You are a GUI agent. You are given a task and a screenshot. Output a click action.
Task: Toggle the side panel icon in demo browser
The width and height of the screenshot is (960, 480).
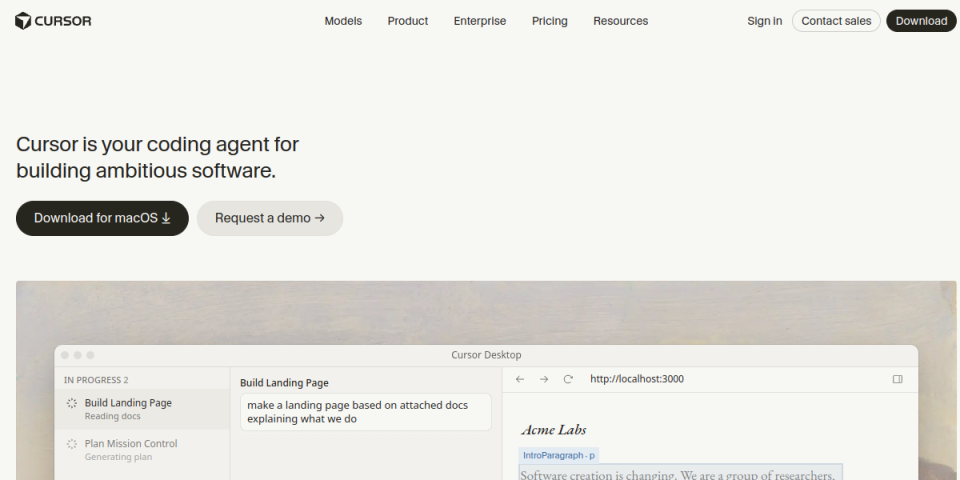898,379
